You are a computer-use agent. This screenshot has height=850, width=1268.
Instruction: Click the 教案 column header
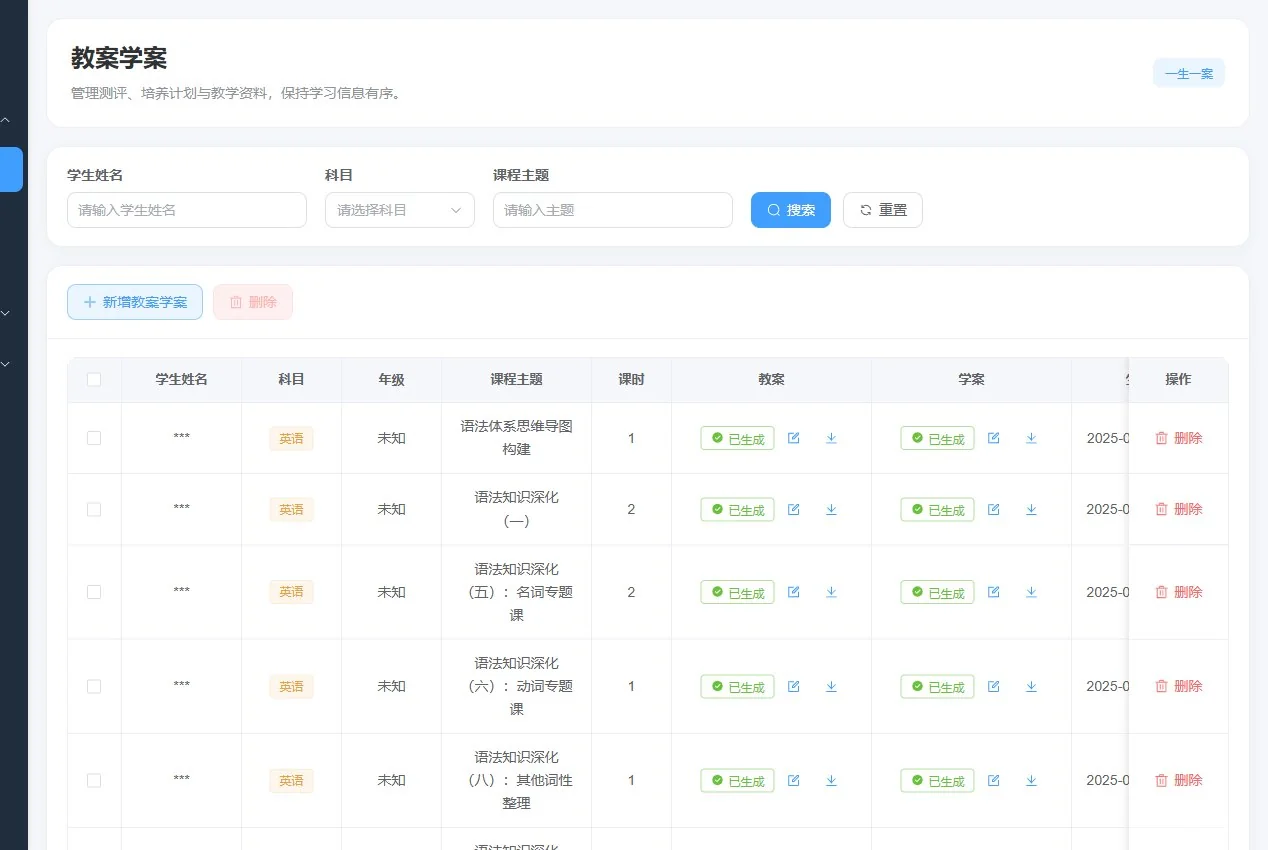coord(771,380)
